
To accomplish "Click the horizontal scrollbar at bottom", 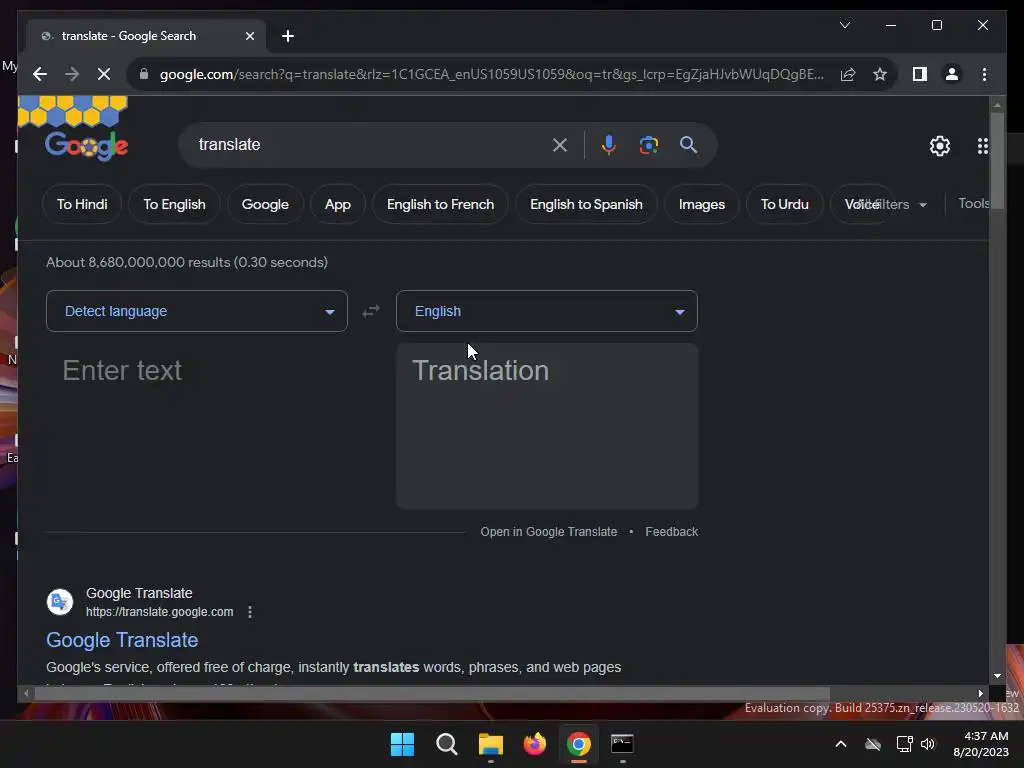I will (x=431, y=694).
